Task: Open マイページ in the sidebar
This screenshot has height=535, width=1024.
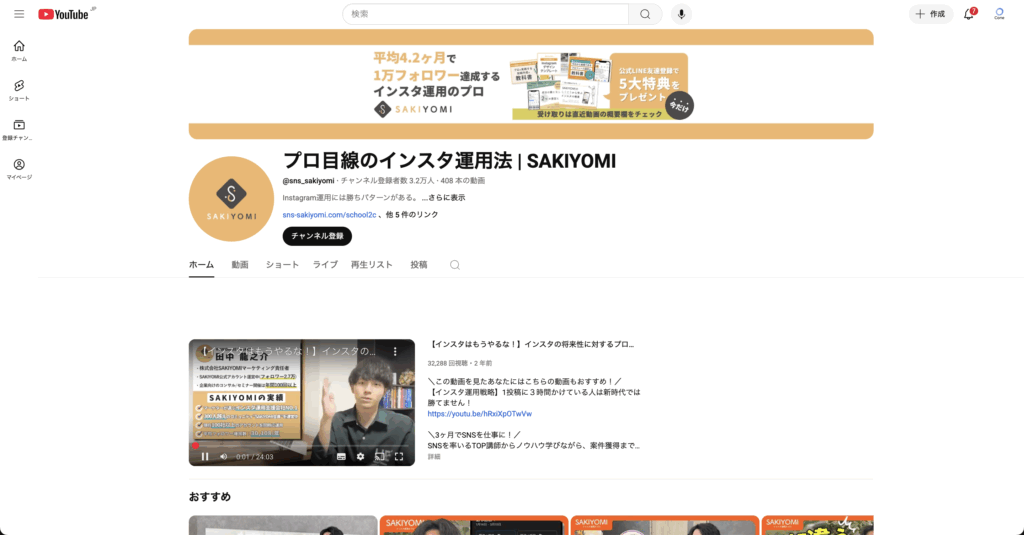Action: pyautogui.click(x=19, y=169)
